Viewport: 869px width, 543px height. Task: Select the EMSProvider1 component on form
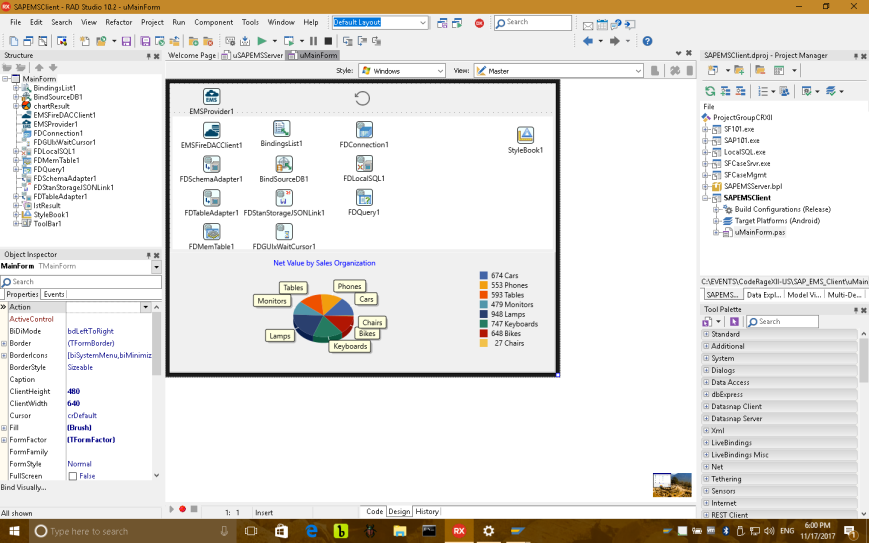pyautogui.click(x=211, y=96)
